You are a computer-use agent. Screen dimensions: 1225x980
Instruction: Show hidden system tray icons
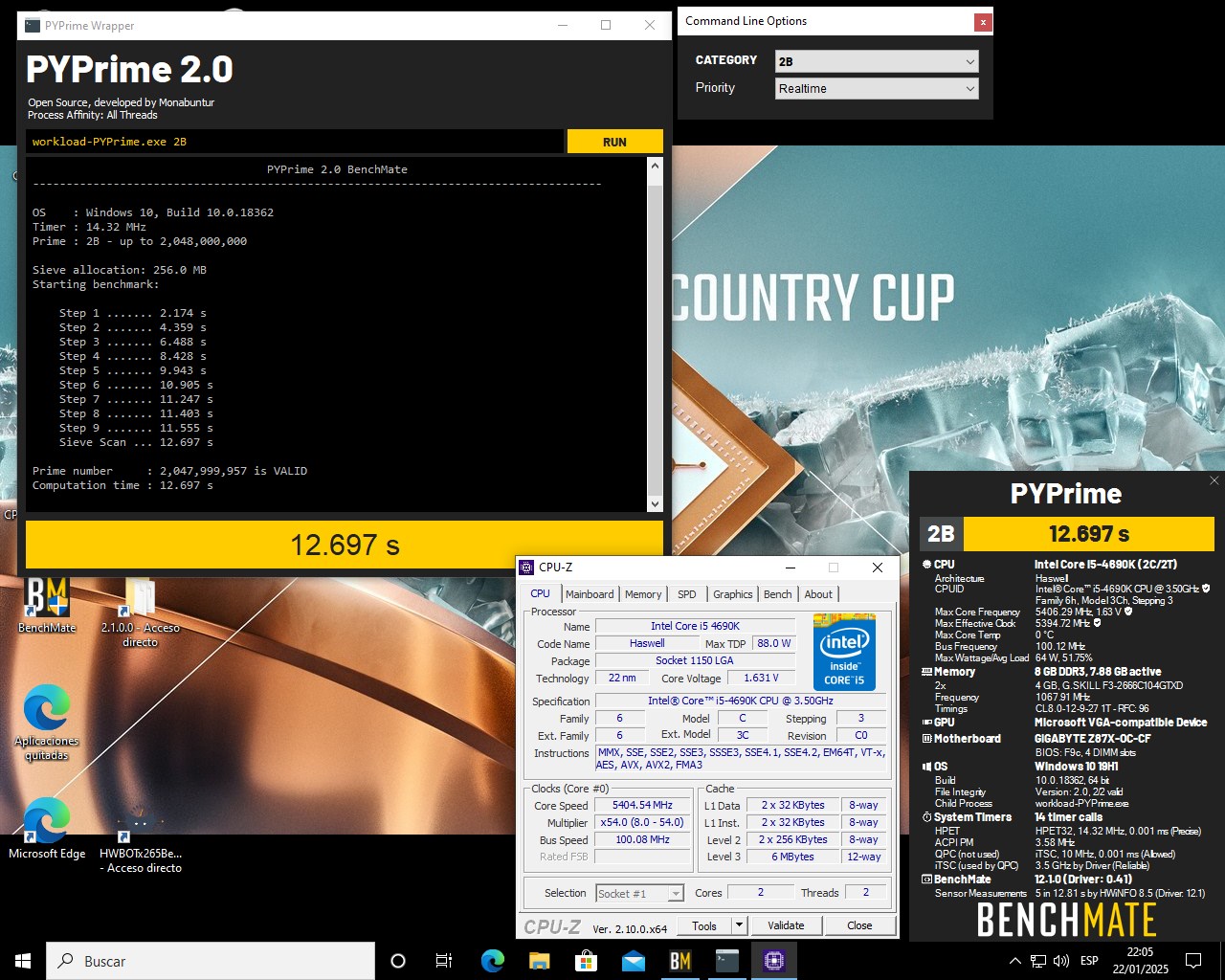(x=1015, y=961)
